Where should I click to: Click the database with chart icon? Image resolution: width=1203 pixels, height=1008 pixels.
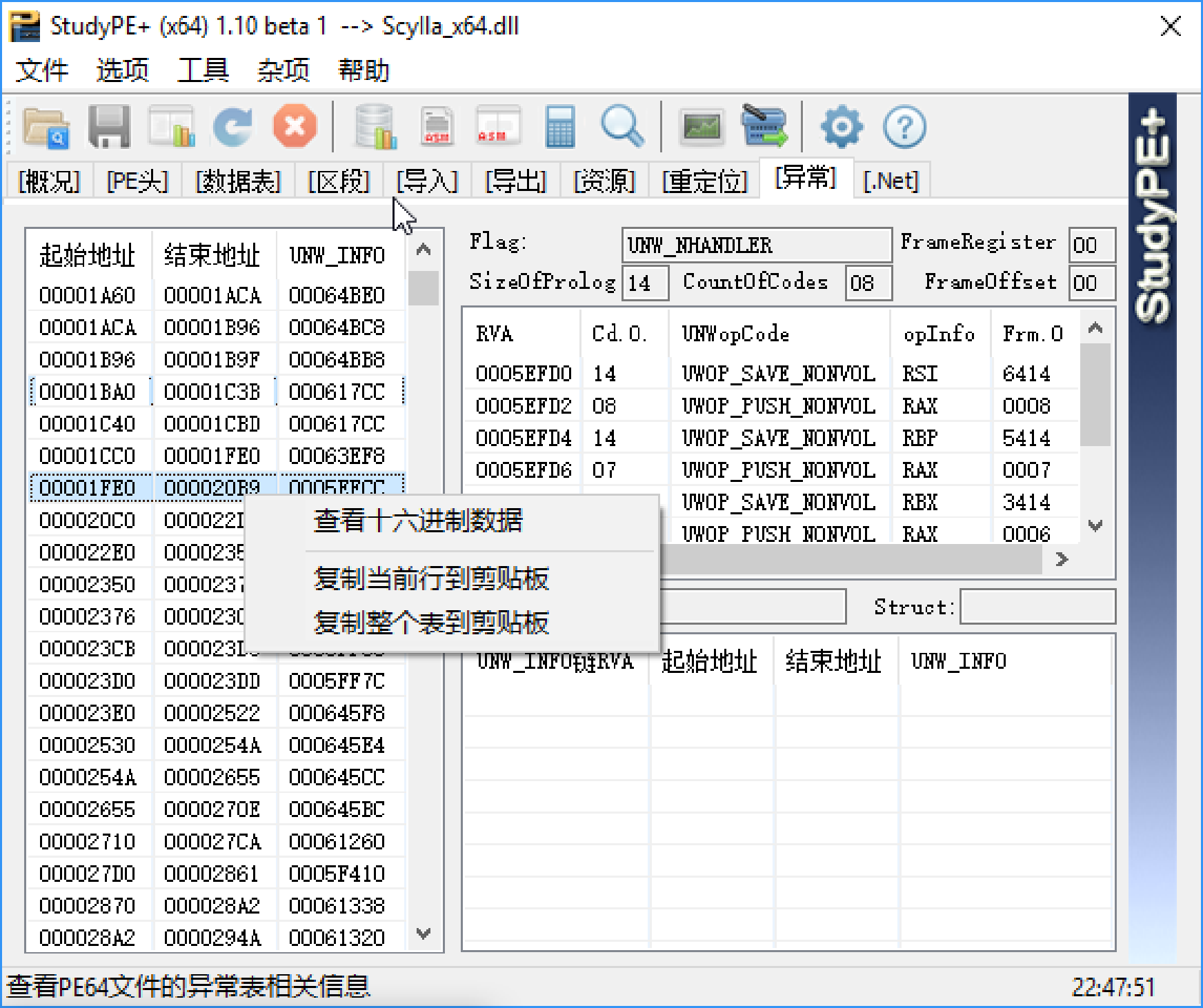click(375, 127)
